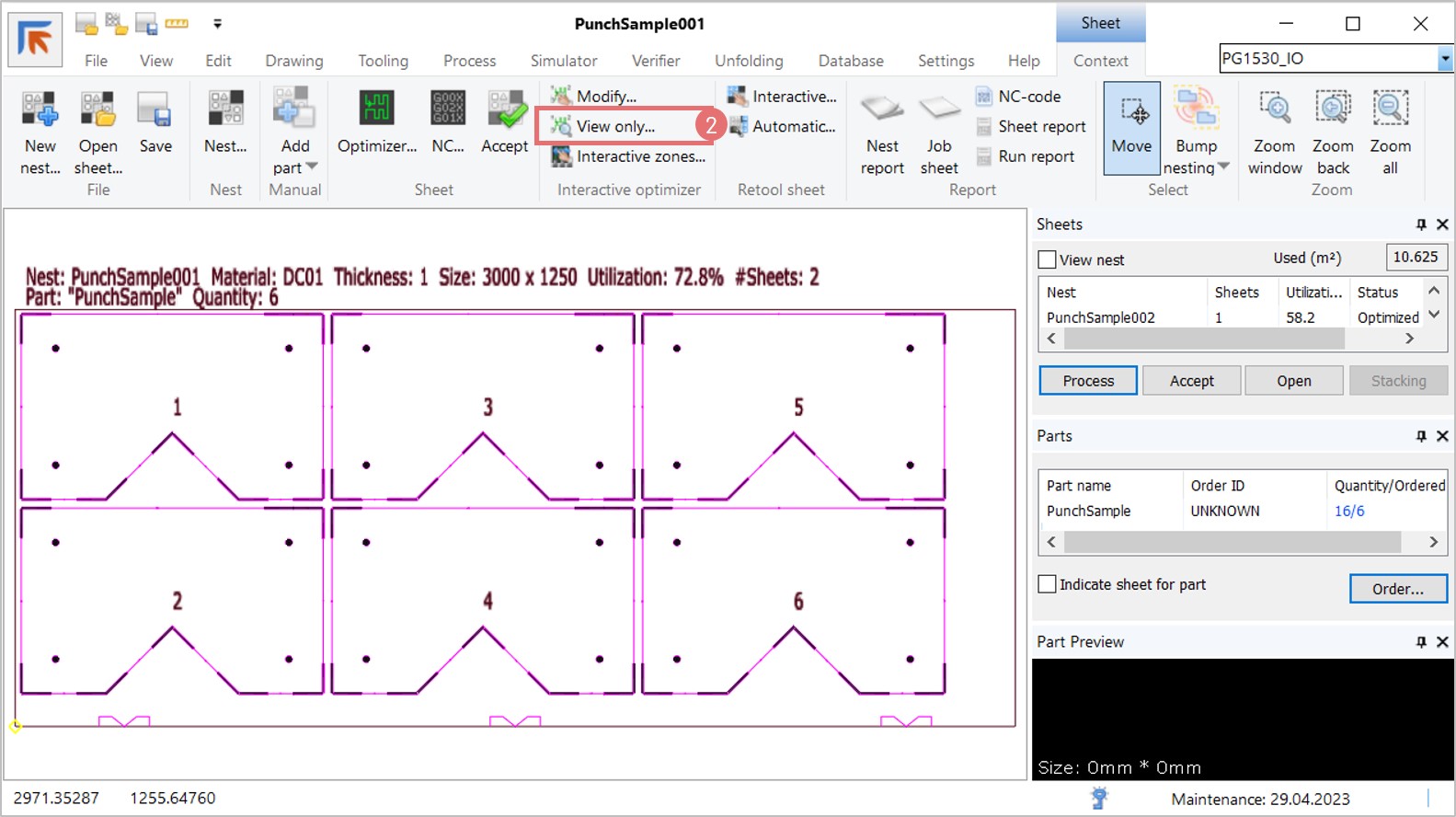
Task: Switch to the Context tab
Action: [x=1100, y=61]
